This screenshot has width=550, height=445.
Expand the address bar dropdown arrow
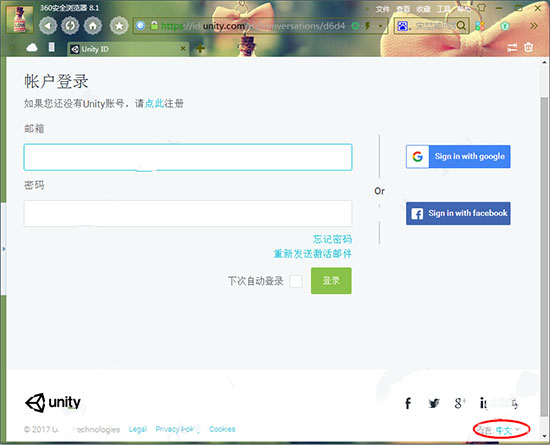(380, 26)
